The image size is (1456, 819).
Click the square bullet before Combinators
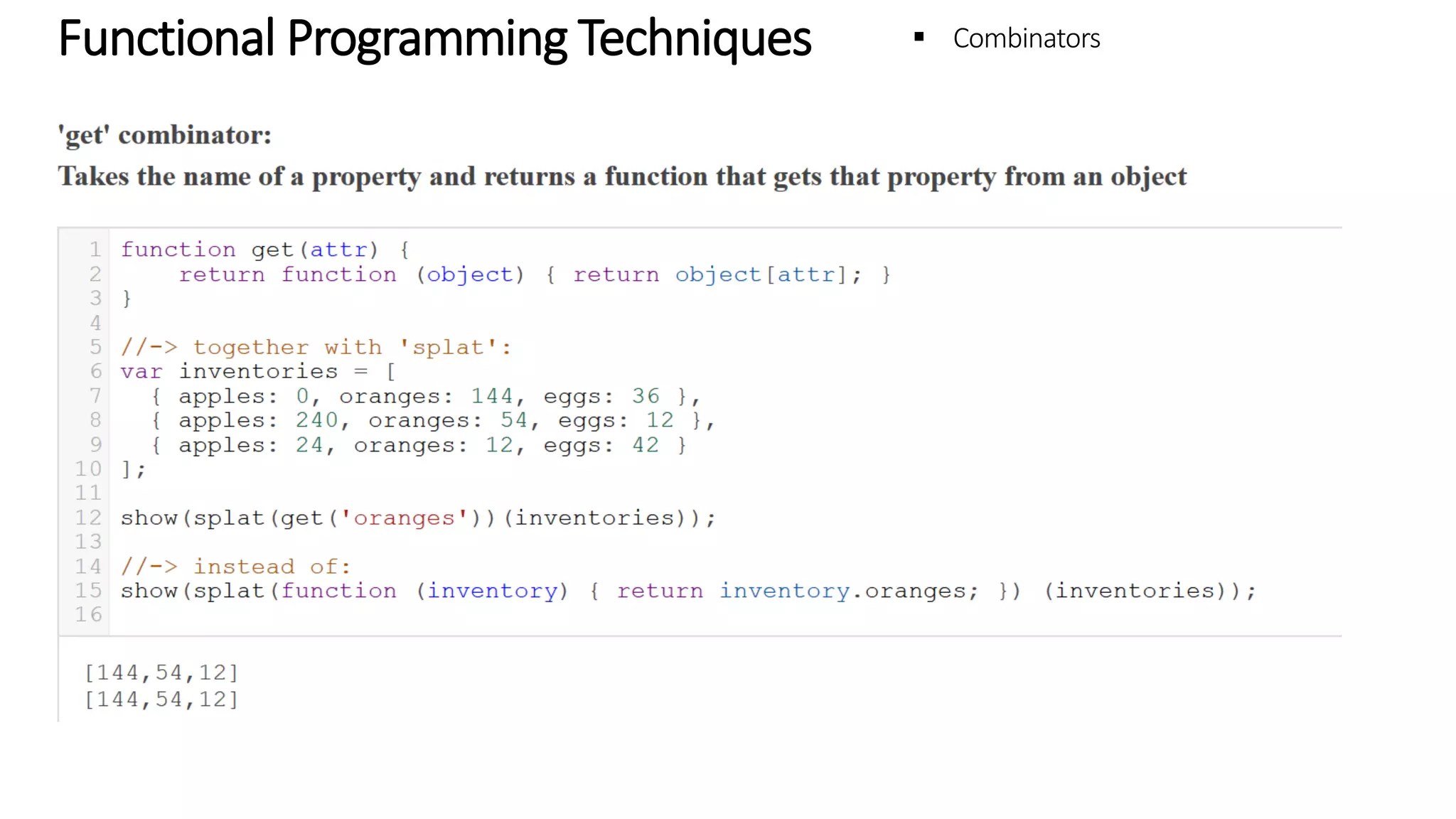tap(919, 37)
